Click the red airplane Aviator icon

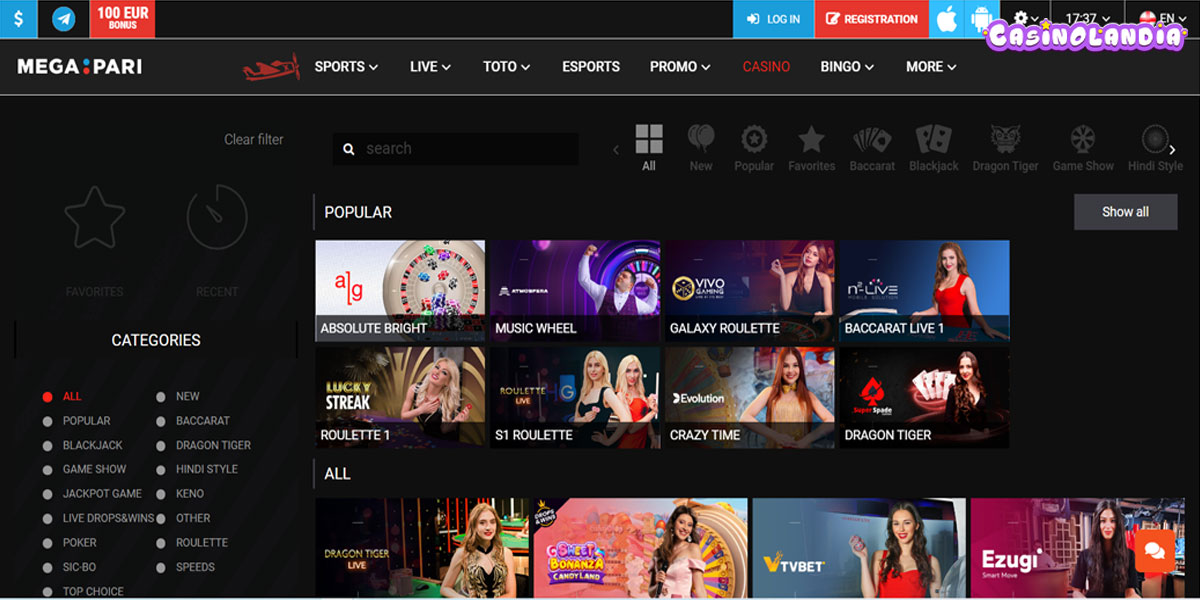click(x=271, y=67)
